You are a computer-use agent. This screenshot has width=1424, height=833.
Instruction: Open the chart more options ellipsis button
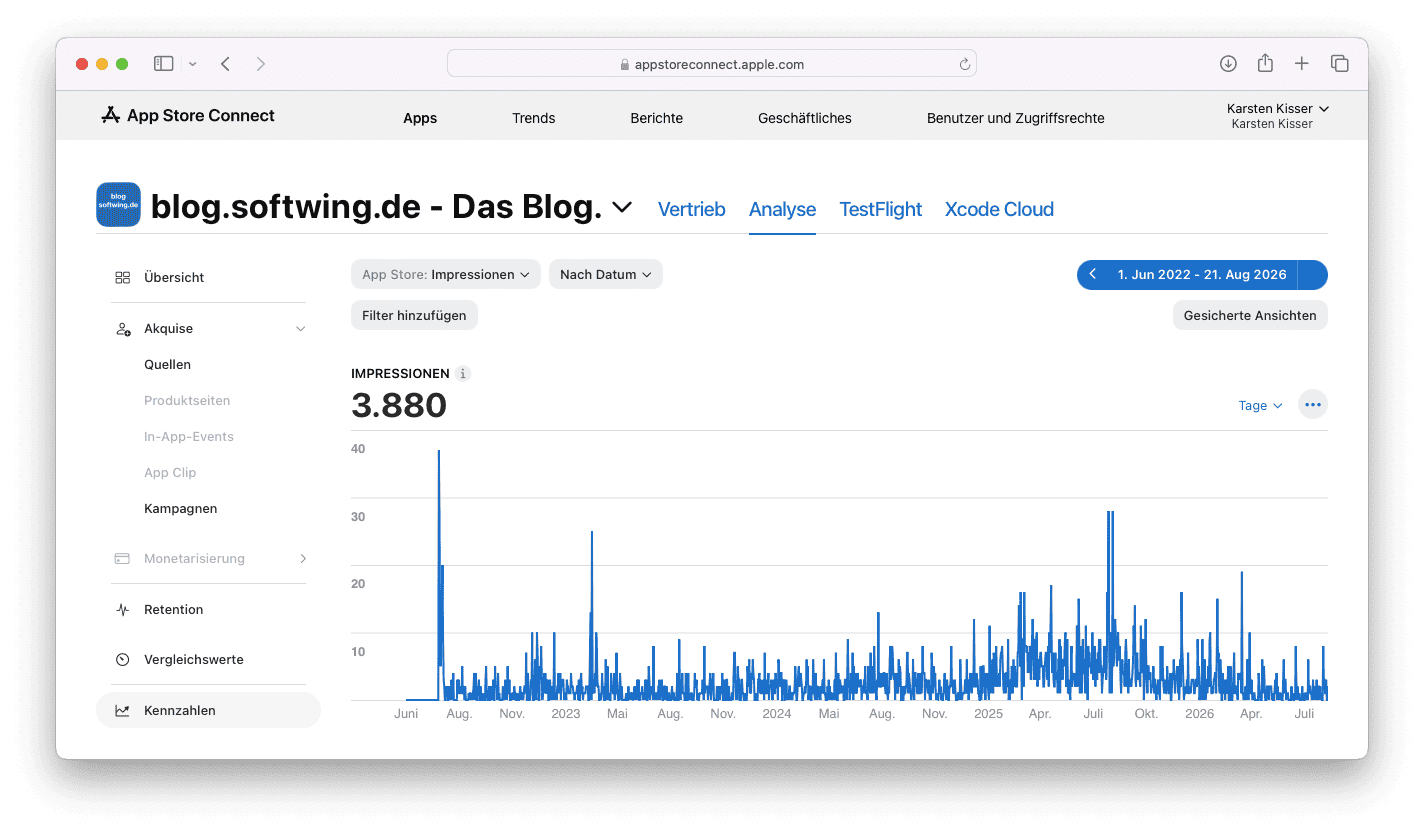click(x=1313, y=405)
